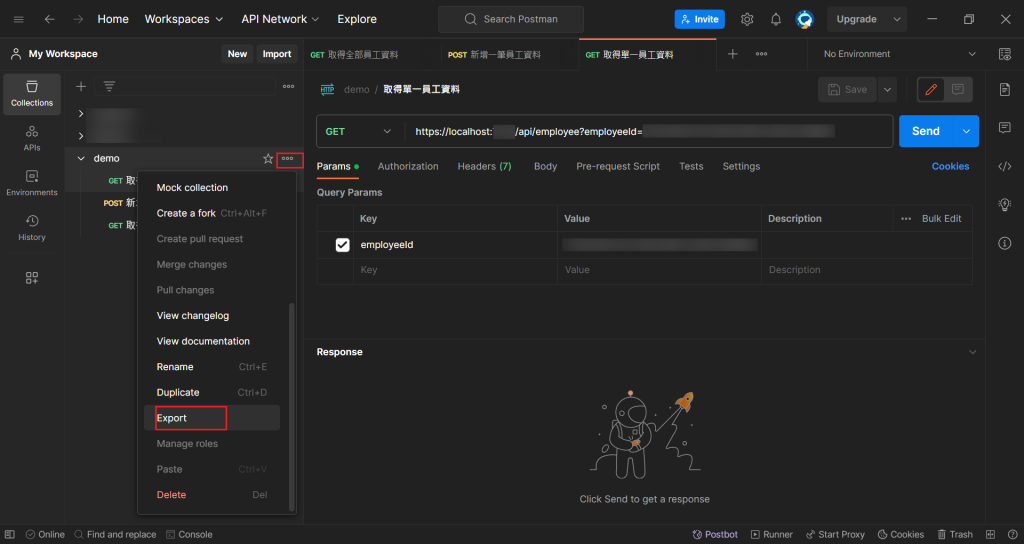This screenshot has width=1024, height=544.
Task: Open the request info icon
Action: (x=1005, y=244)
